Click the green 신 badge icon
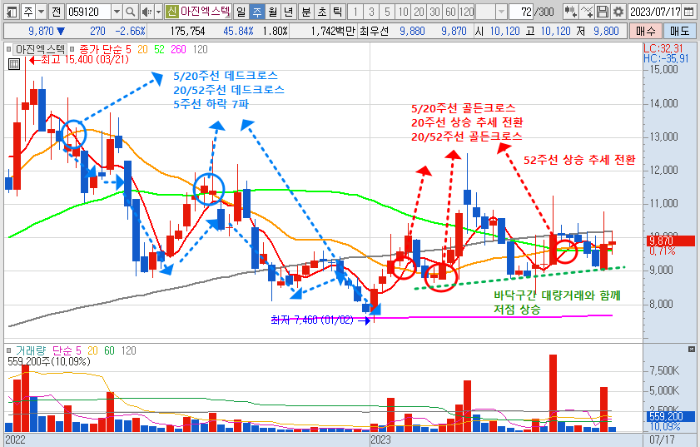 [172, 11]
